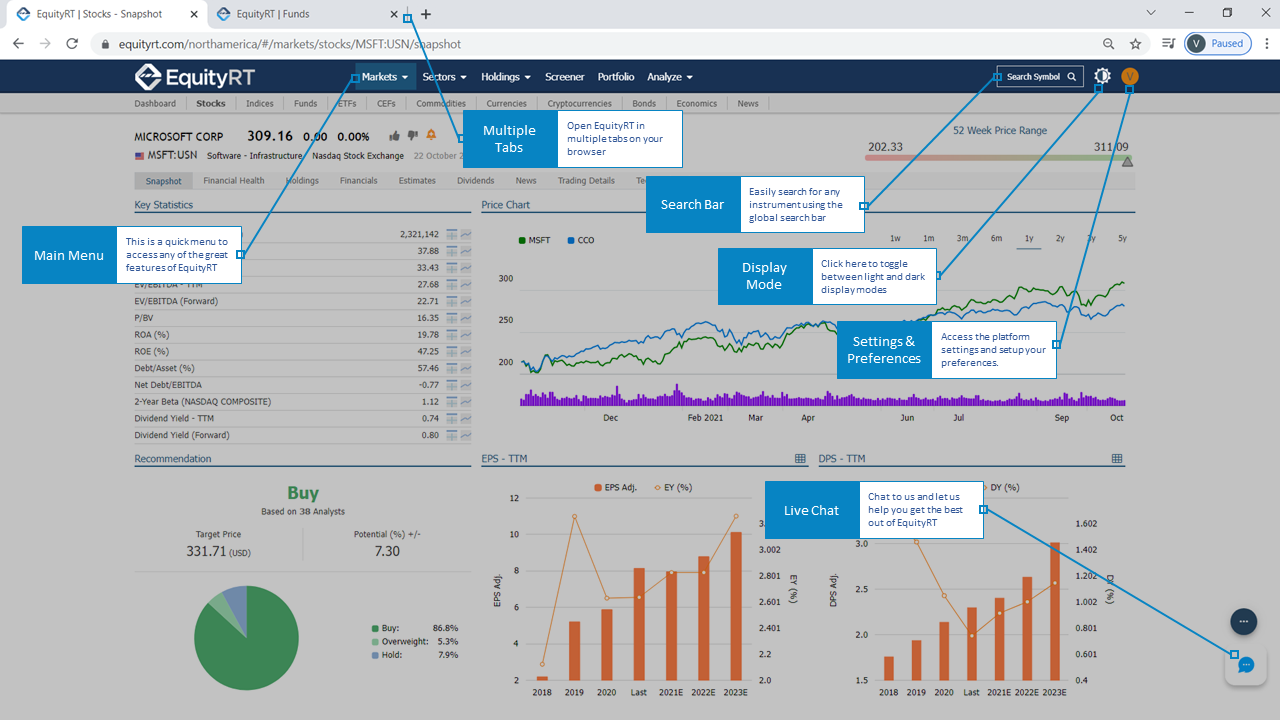Open the Trading Details tab
Image resolution: width=1280 pixels, height=720 pixels.
(586, 181)
